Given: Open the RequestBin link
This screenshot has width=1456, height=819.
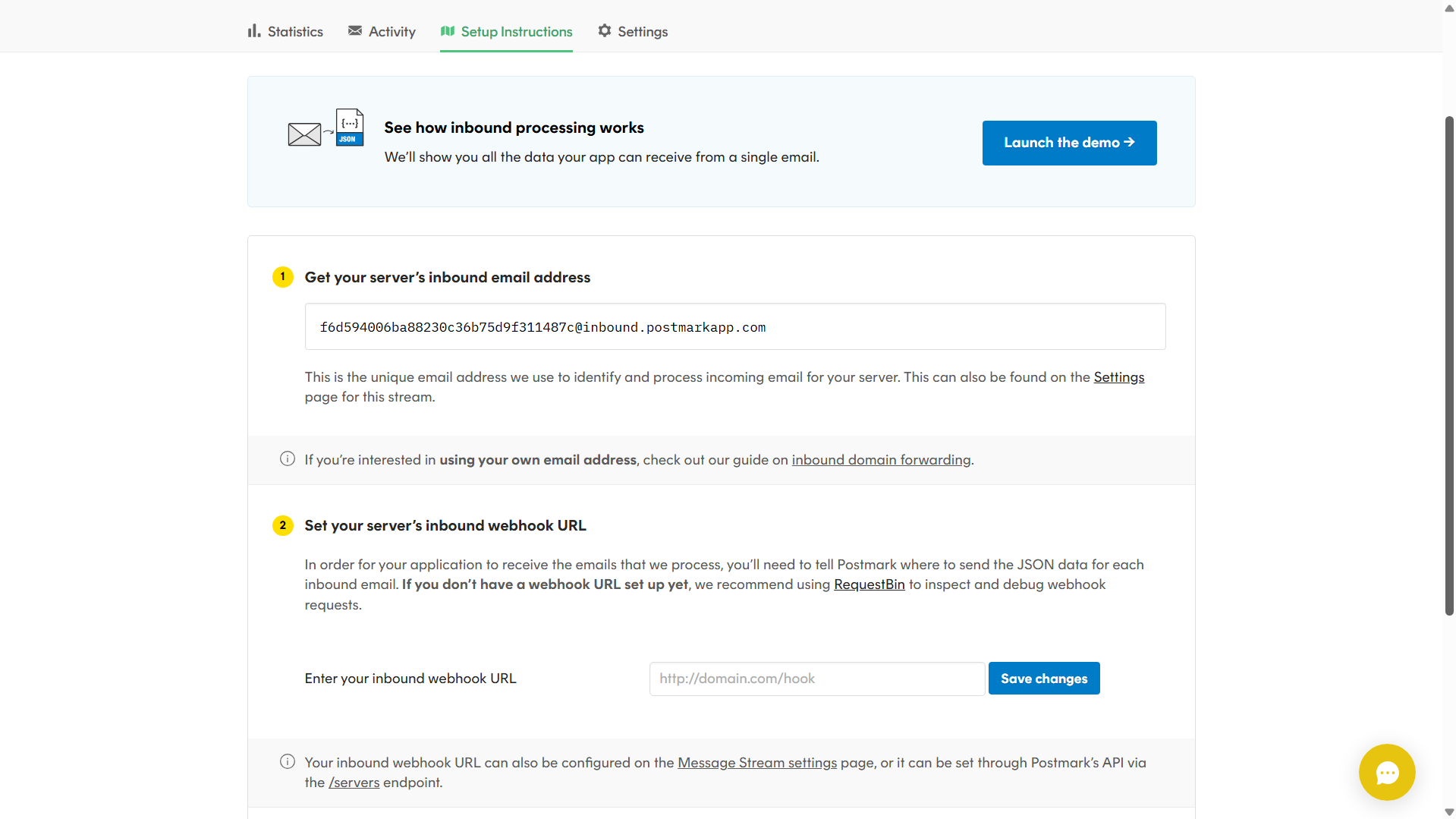Looking at the screenshot, I should (x=869, y=584).
